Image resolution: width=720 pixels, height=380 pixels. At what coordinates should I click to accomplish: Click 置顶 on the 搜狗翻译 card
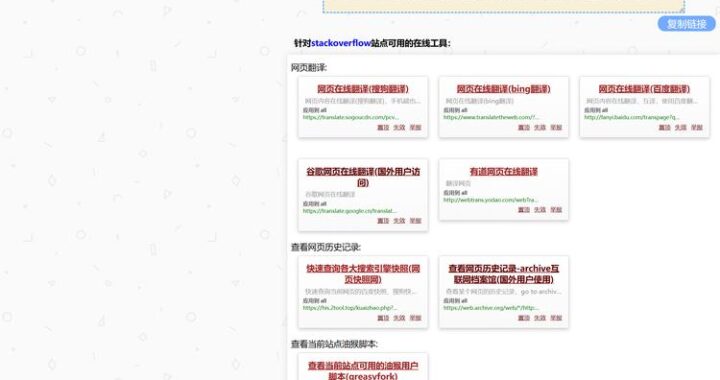[x=383, y=128]
